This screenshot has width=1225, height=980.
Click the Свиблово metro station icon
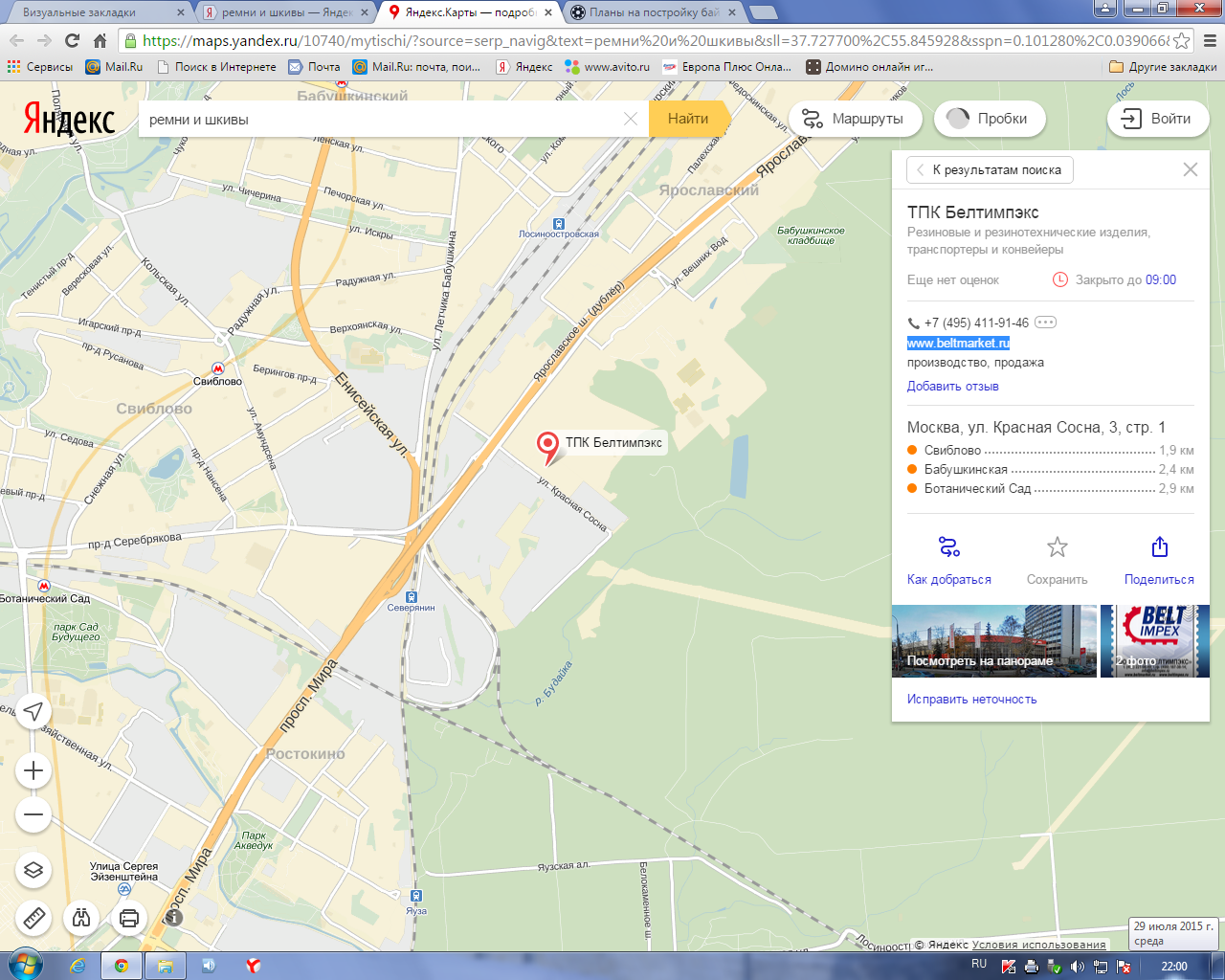[x=218, y=368]
